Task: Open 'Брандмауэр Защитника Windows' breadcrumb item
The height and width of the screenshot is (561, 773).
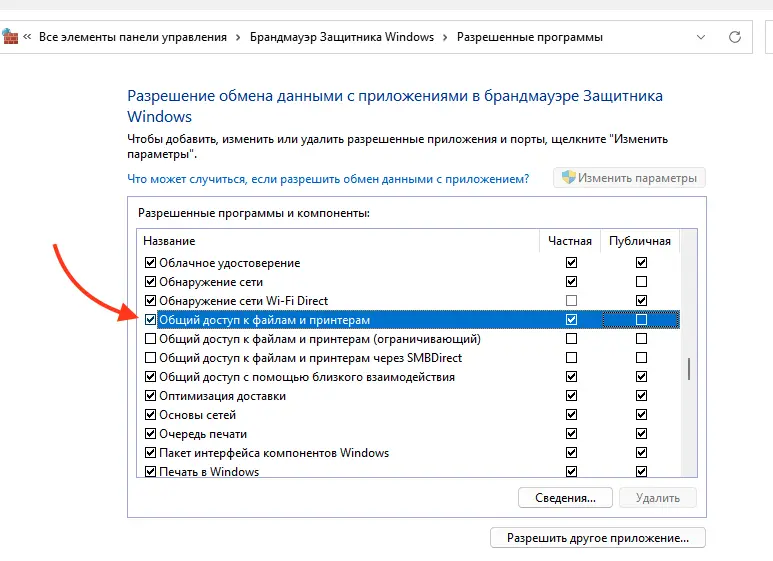Action: [x=342, y=37]
